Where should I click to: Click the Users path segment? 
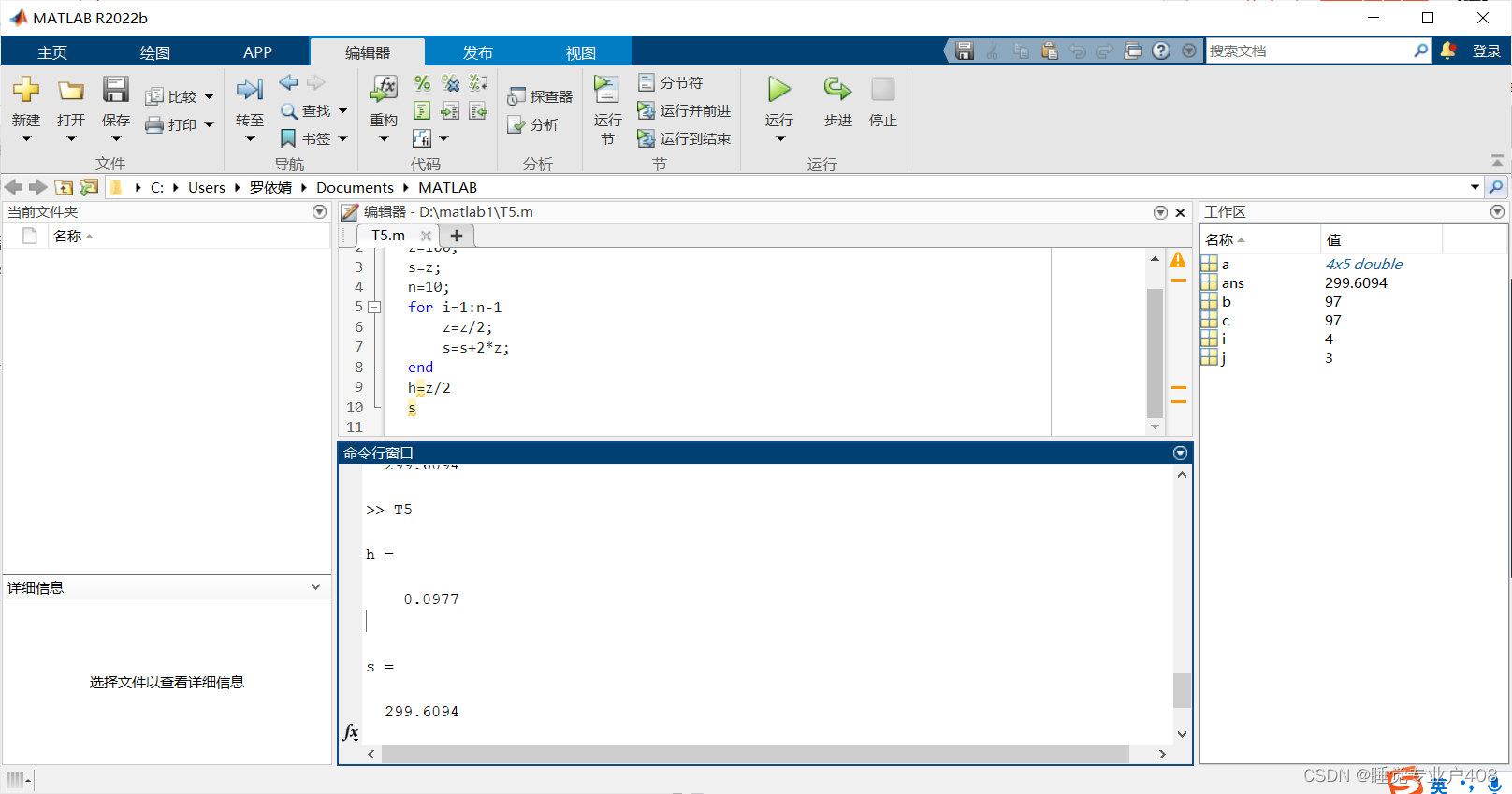click(207, 187)
